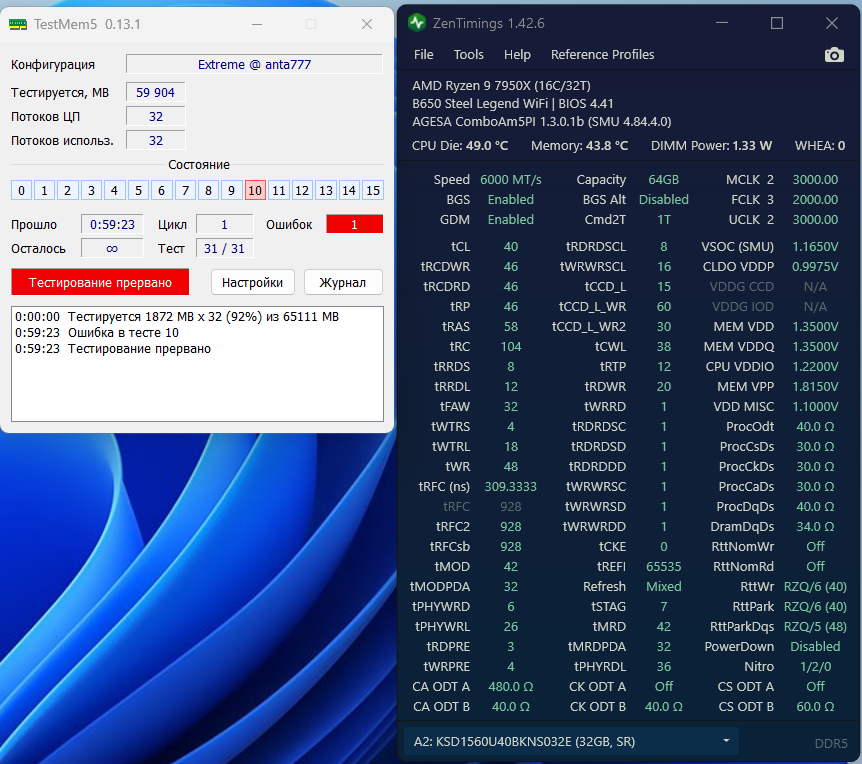Click the tREFI value 65535
This screenshot has height=764, width=862.
coord(664,567)
